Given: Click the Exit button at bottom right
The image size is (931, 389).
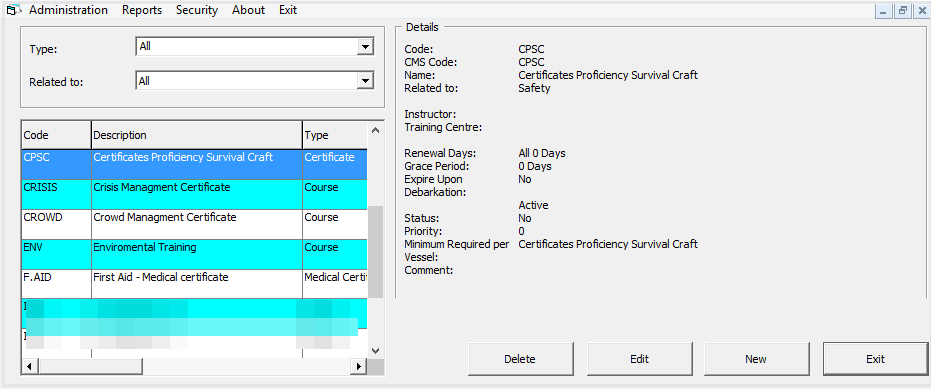Looking at the screenshot, I should pyautogui.click(x=875, y=359).
